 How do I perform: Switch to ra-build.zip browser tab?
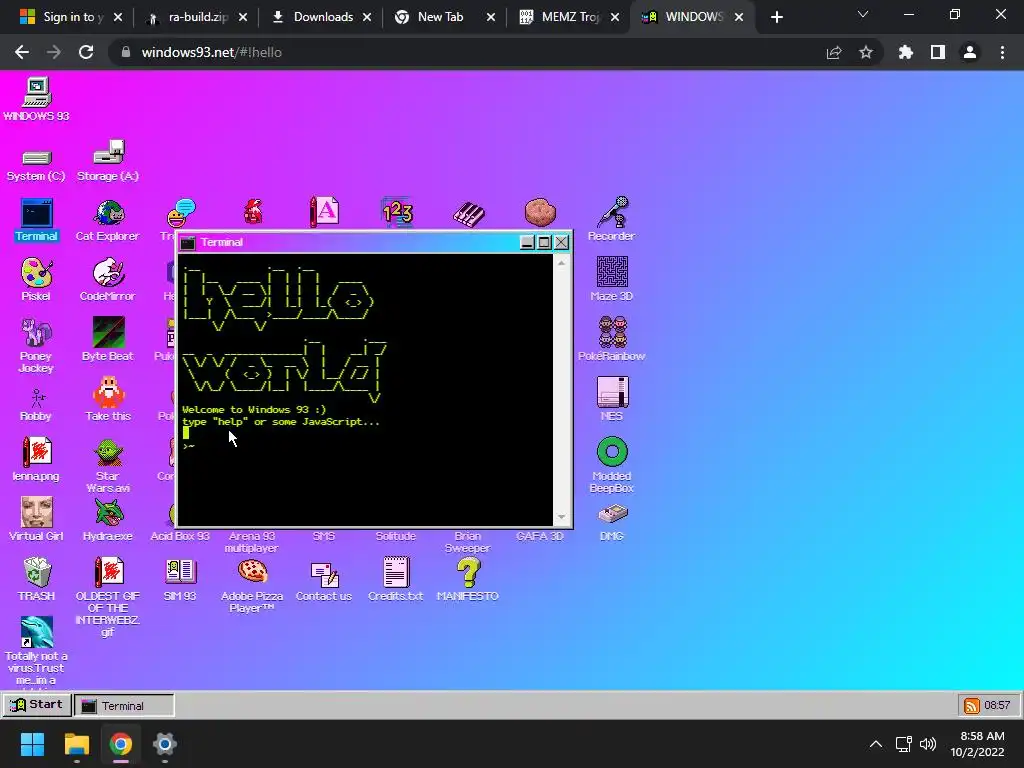[x=198, y=17]
